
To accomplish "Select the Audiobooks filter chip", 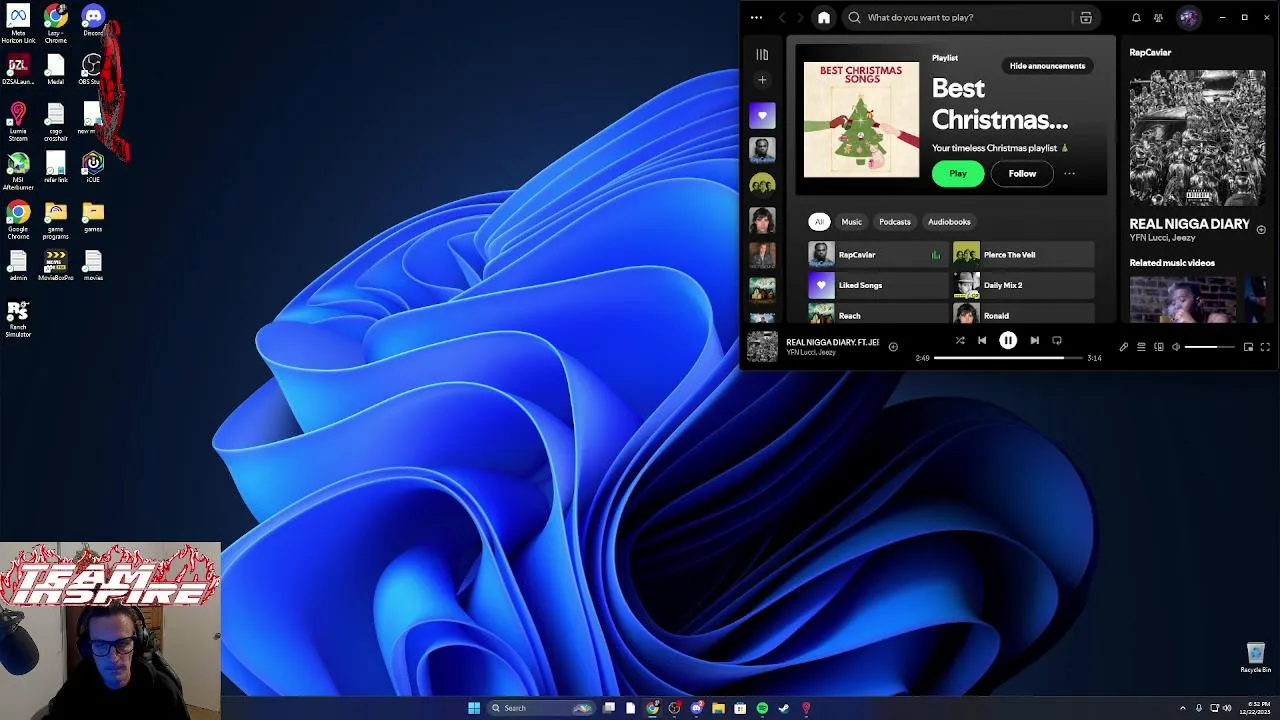I will coord(949,221).
